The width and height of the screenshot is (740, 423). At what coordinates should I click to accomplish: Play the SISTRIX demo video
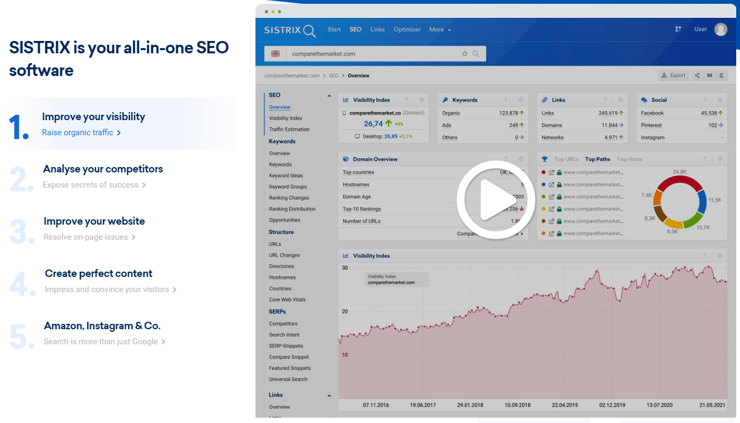click(x=496, y=200)
